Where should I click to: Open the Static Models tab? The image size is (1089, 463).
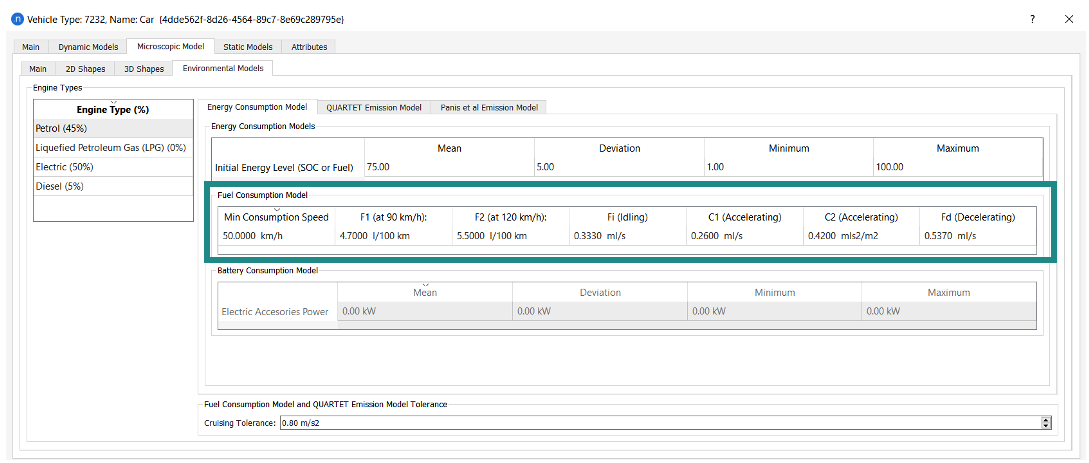tap(248, 47)
